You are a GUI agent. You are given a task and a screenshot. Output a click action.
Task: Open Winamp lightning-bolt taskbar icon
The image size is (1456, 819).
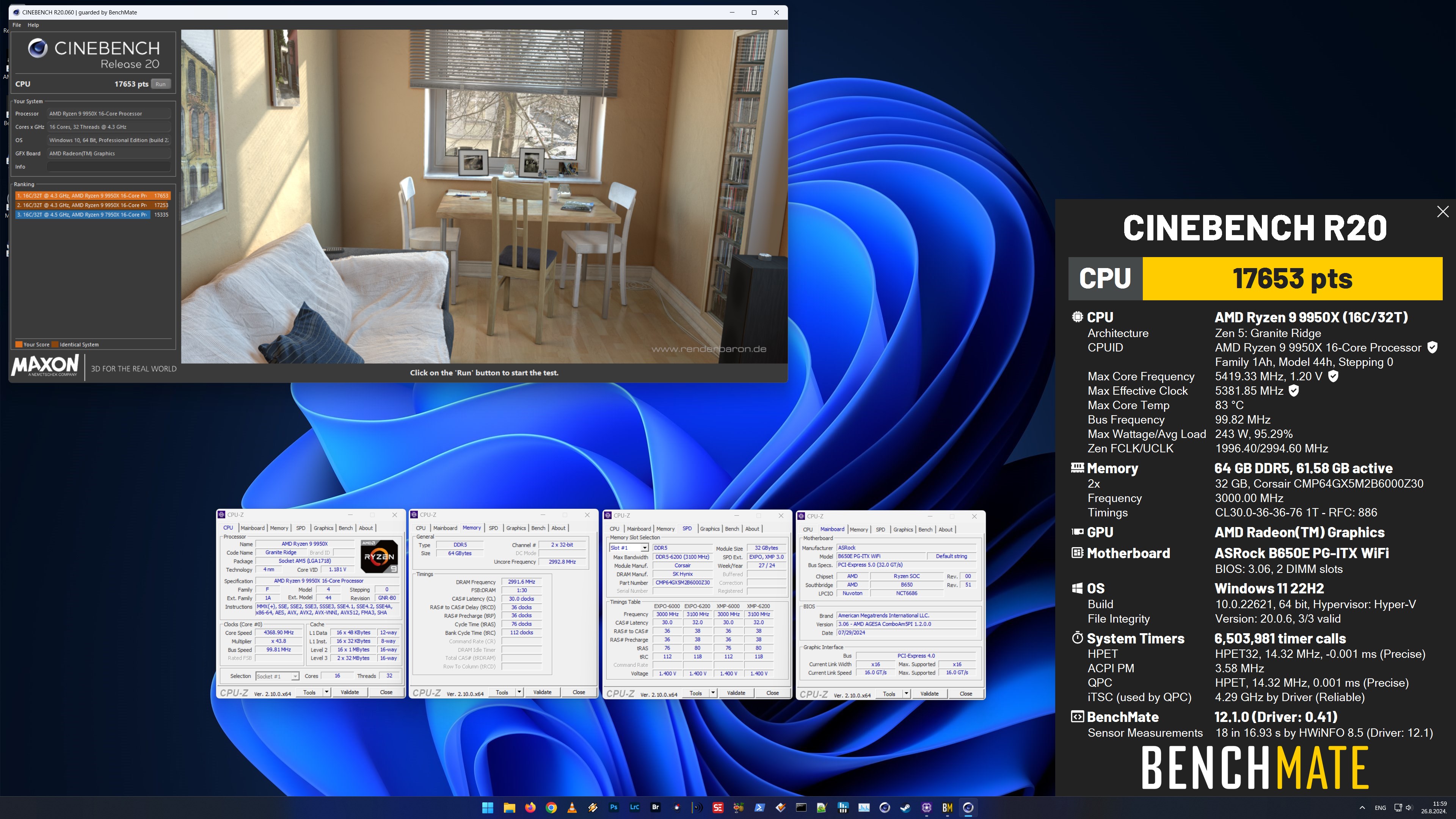click(592, 807)
